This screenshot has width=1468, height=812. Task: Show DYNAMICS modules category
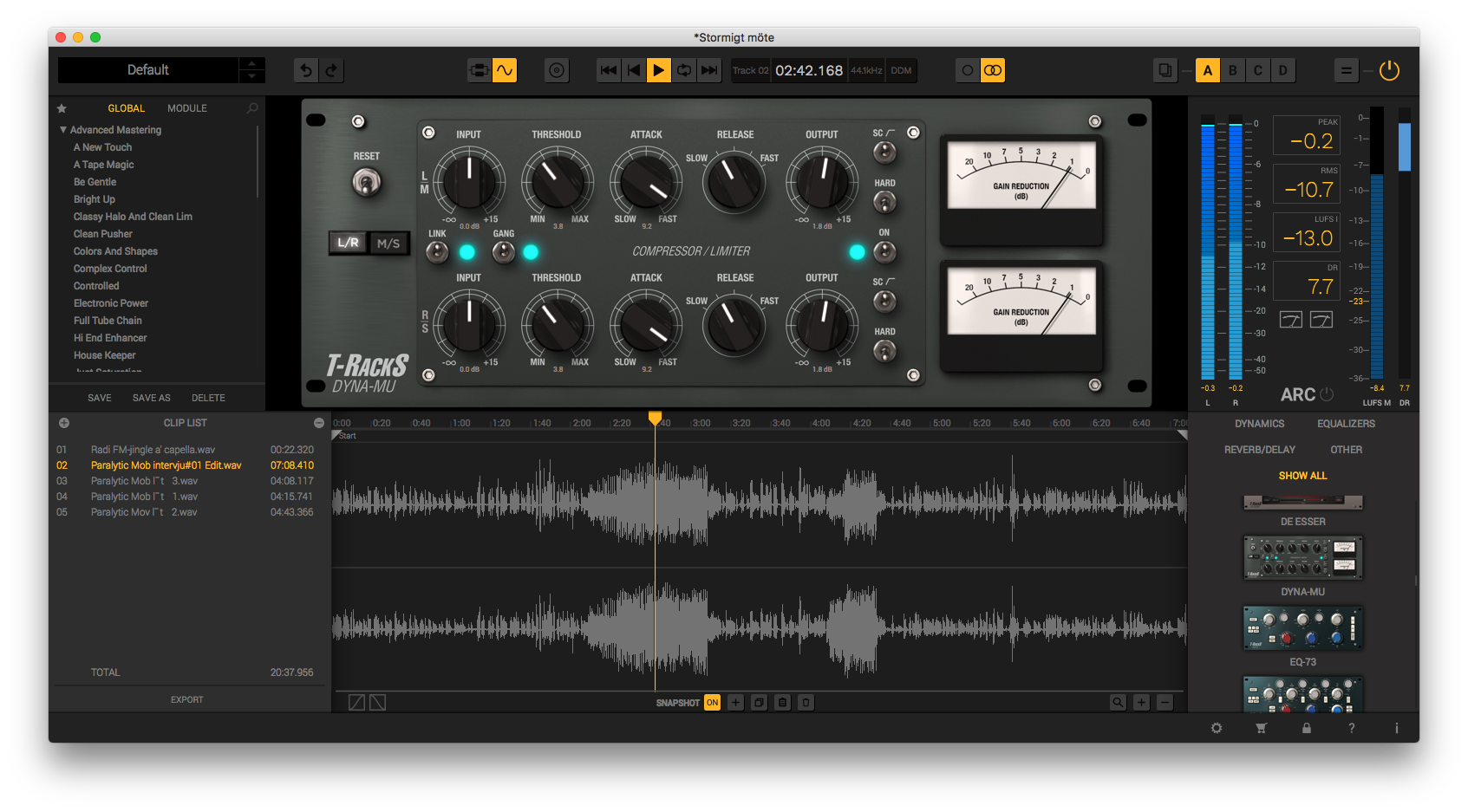(x=1260, y=424)
